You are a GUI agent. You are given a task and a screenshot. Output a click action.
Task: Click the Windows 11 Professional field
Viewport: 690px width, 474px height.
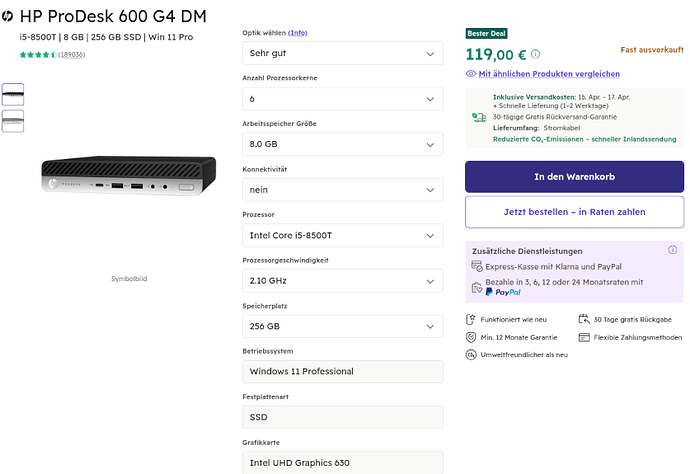pos(342,372)
